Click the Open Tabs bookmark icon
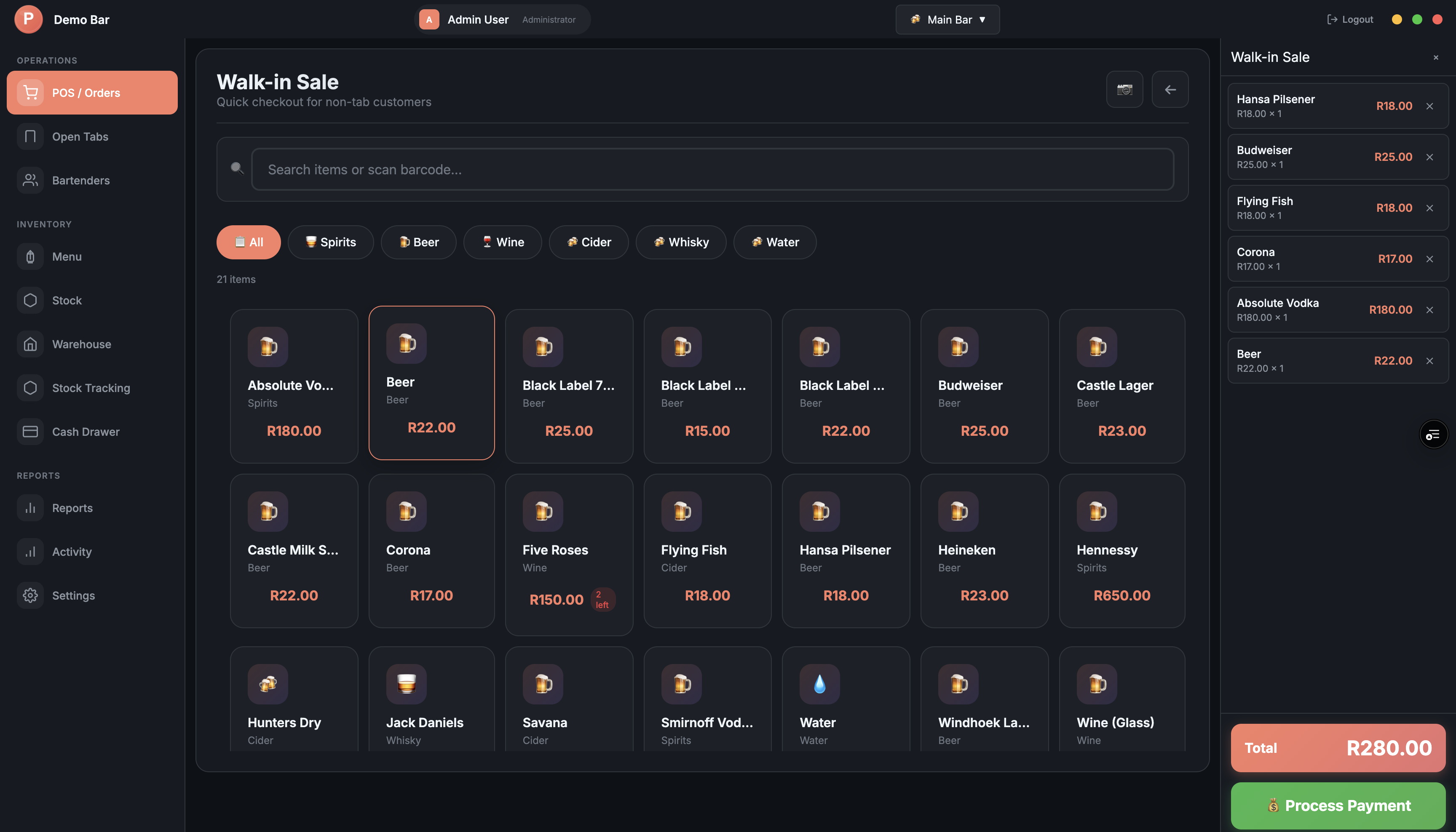 tap(30, 136)
